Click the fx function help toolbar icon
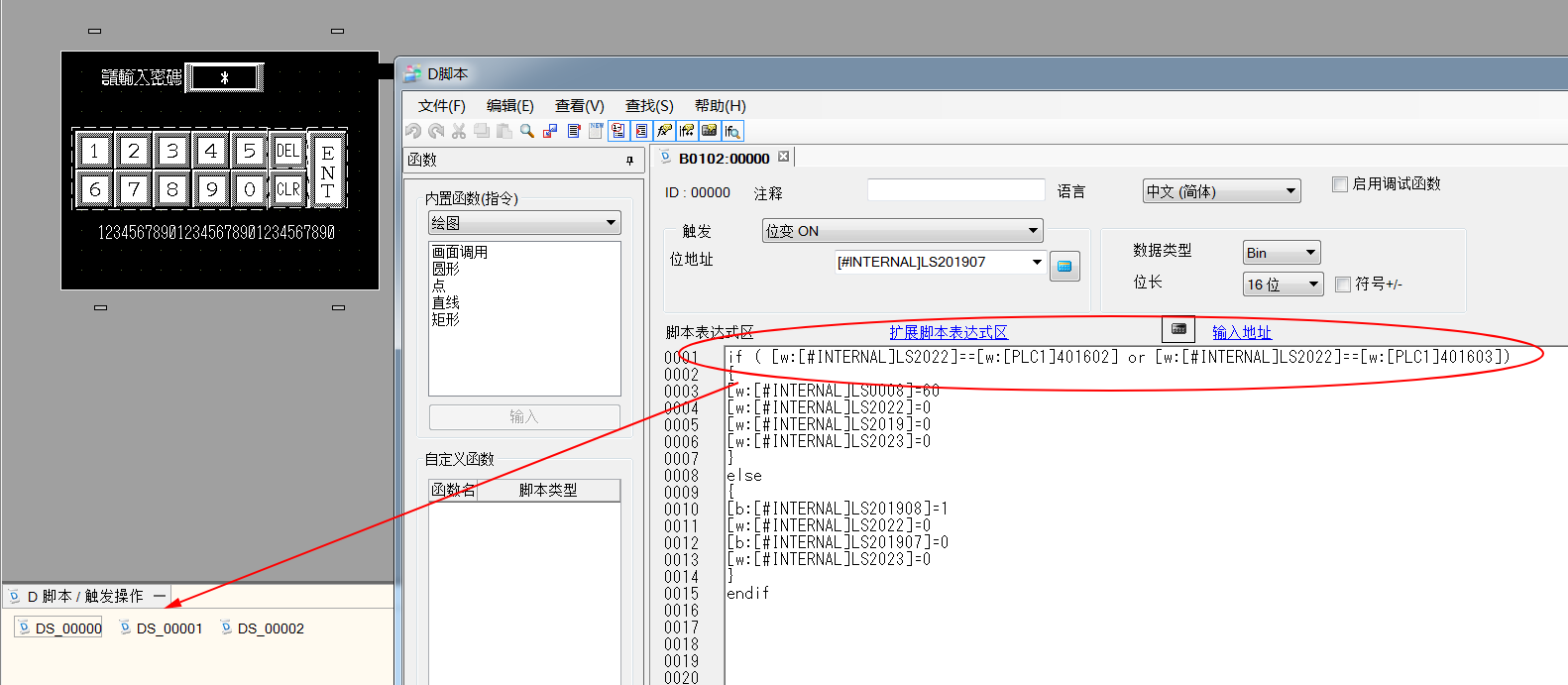The height and width of the screenshot is (685, 1568). 664,131
